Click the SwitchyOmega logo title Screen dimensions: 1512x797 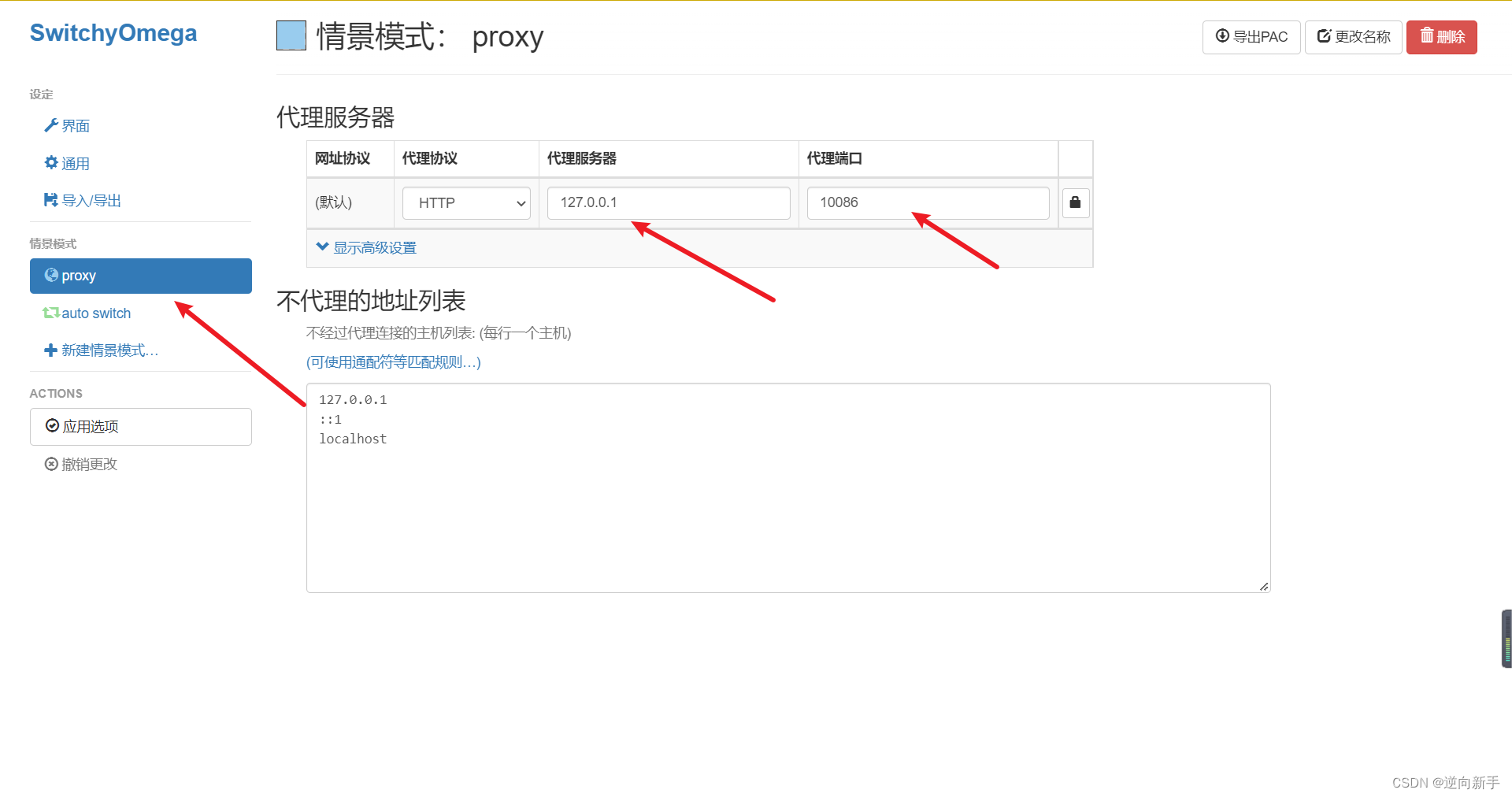point(113,33)
